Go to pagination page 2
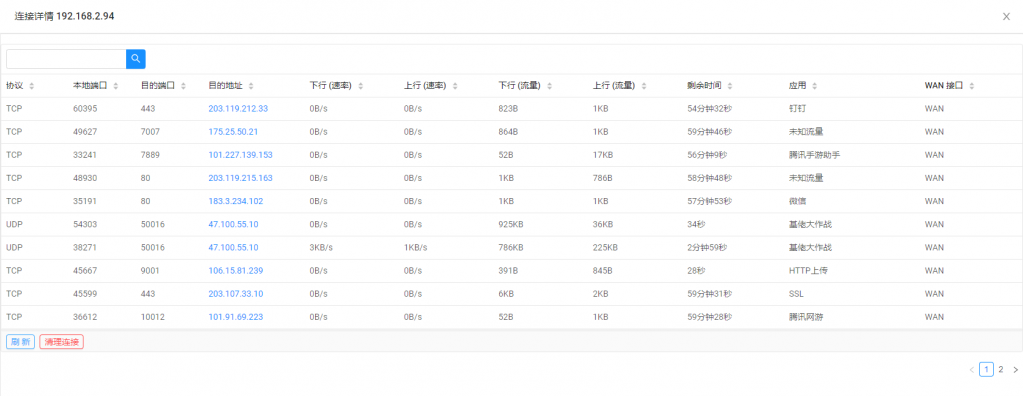 click(1001, 369)
